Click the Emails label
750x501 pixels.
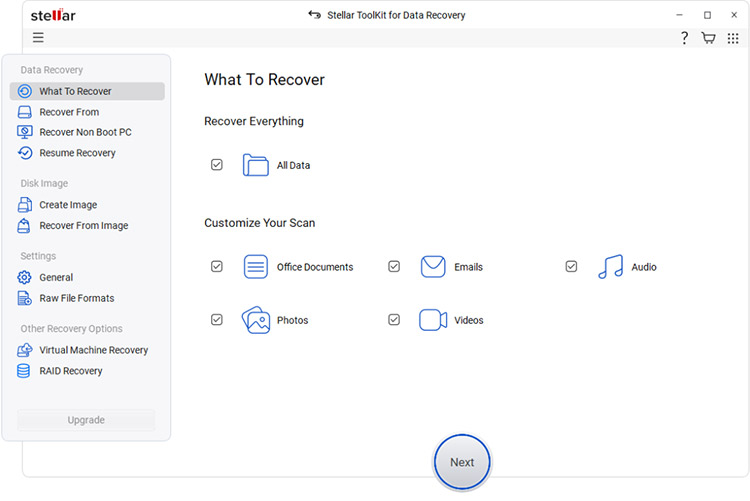pos(468,267)
